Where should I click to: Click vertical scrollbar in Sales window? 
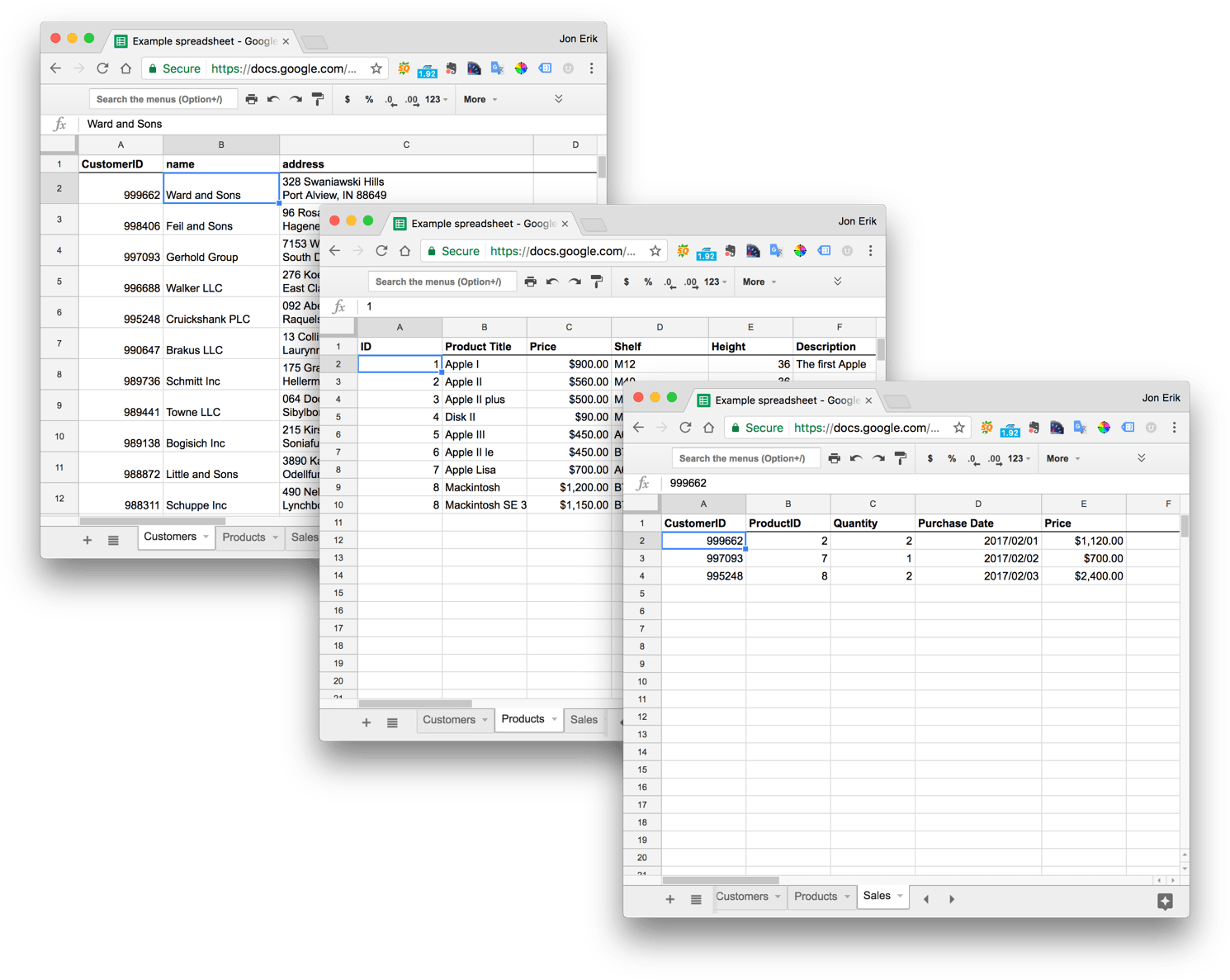[1185, 525]
